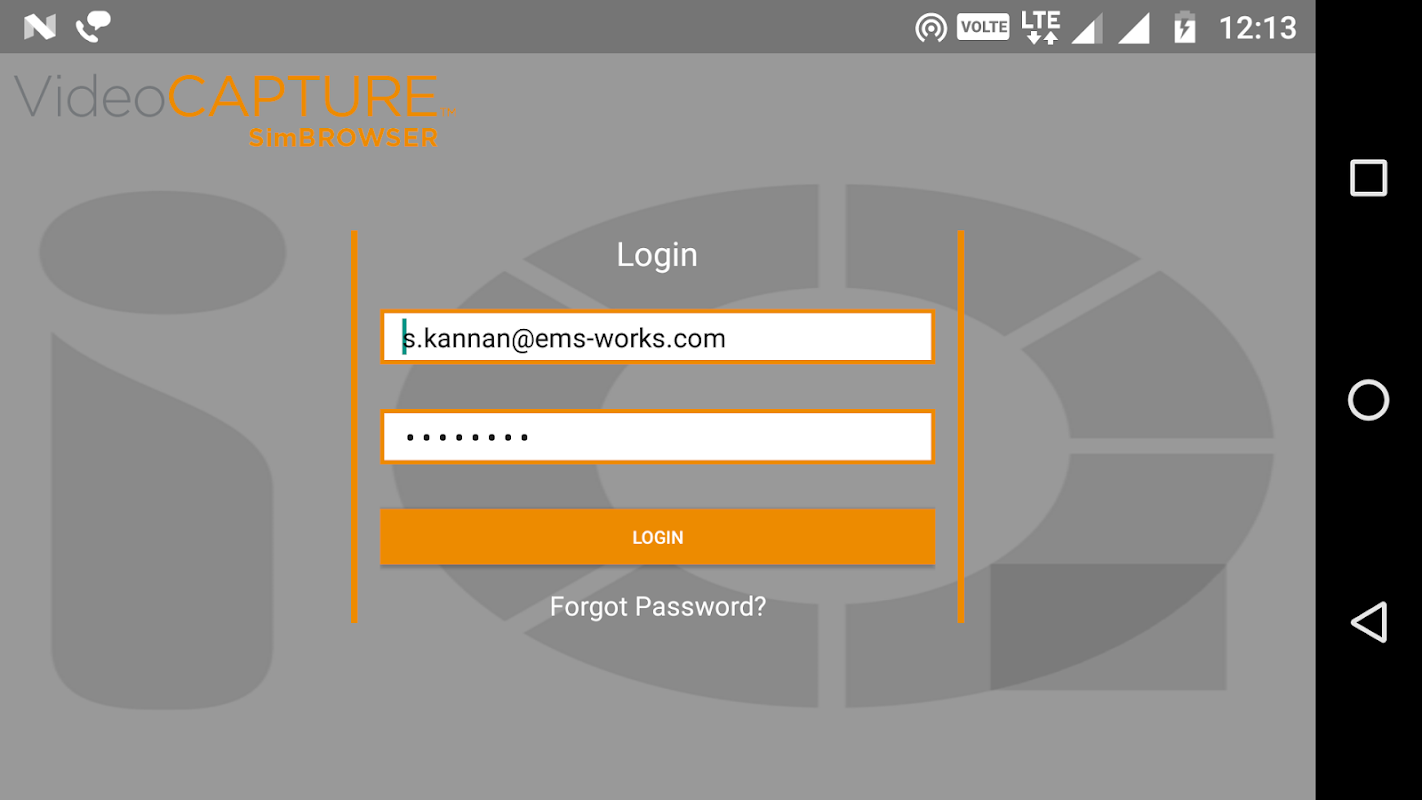The image size is (1422, 800).
Task: Tap the battery charging icon
Action: (x=1184, y=27)
